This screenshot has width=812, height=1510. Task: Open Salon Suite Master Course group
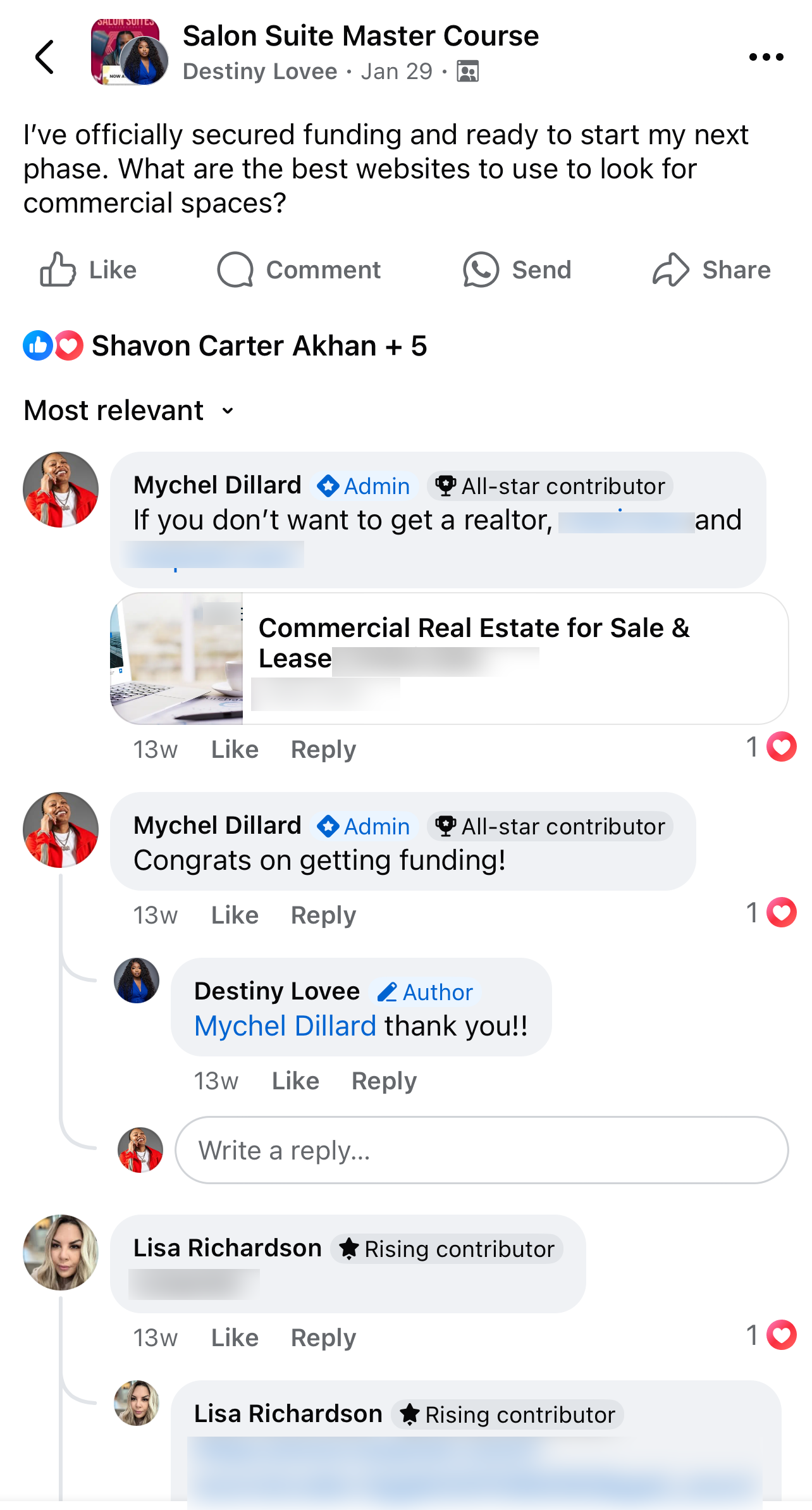(x=360, y=36)
